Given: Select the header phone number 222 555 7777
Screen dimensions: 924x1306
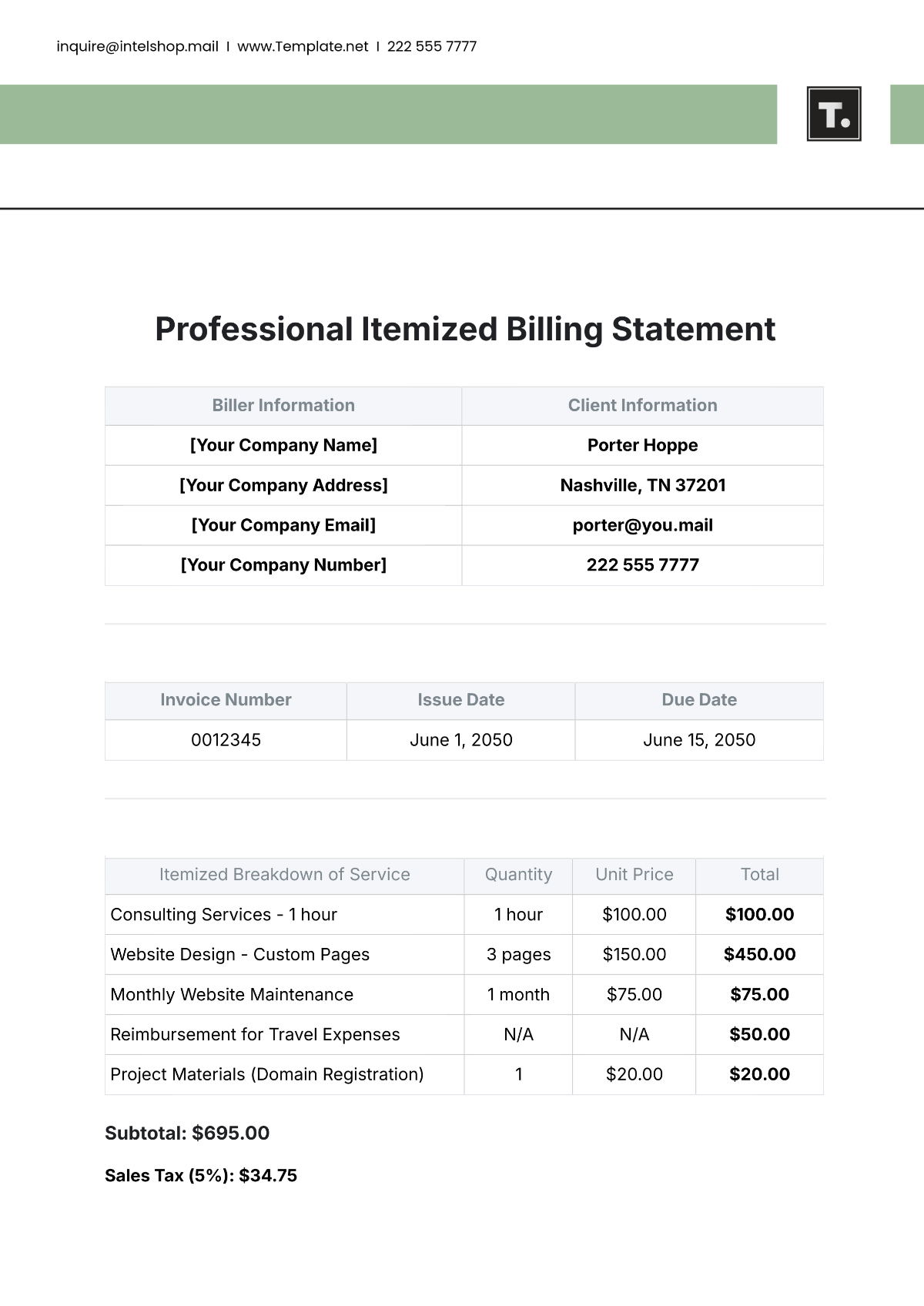Looking at the screenshot, I should [432, 46].
